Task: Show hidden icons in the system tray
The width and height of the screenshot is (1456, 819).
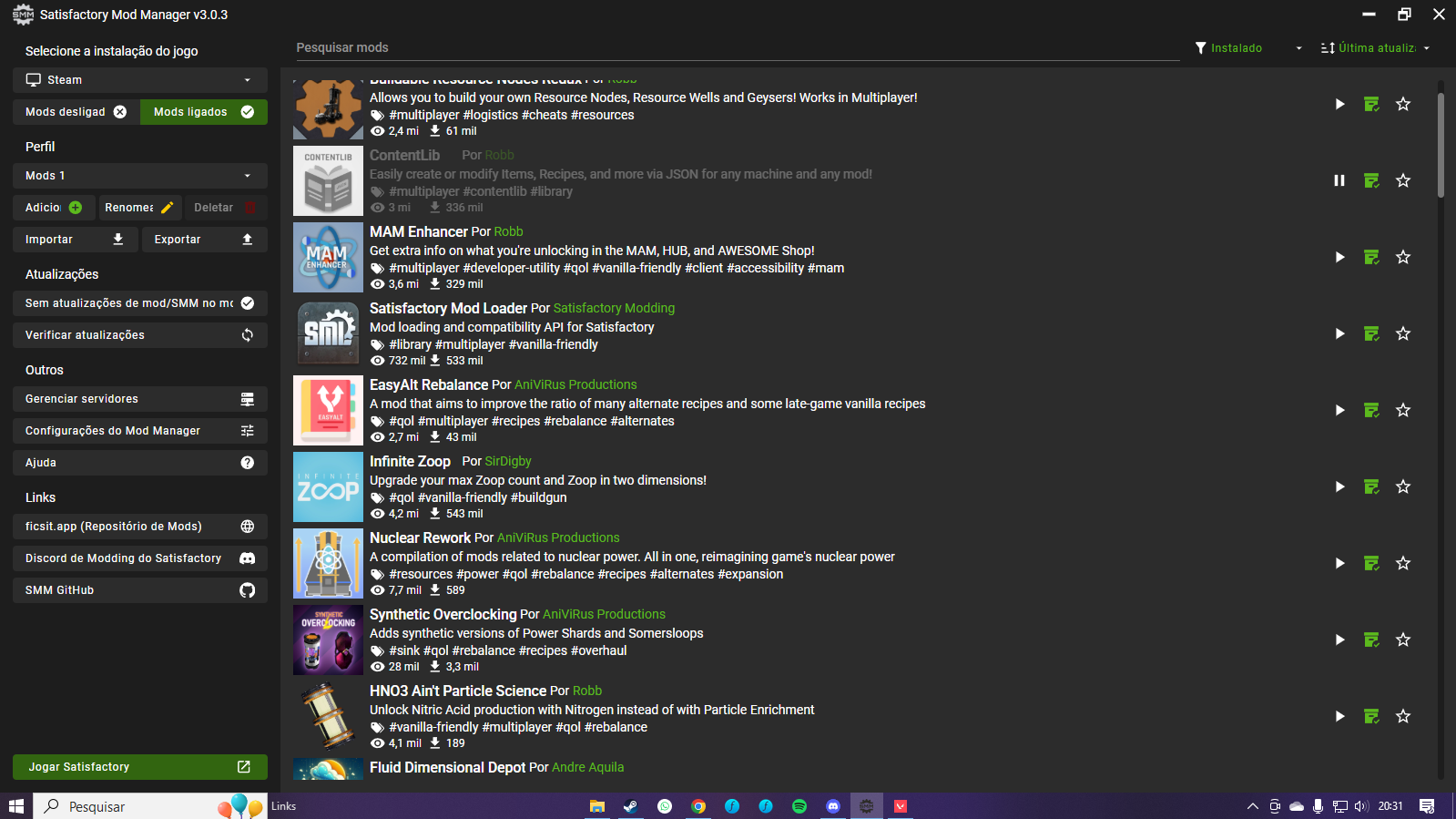Action: point(1253,806)
